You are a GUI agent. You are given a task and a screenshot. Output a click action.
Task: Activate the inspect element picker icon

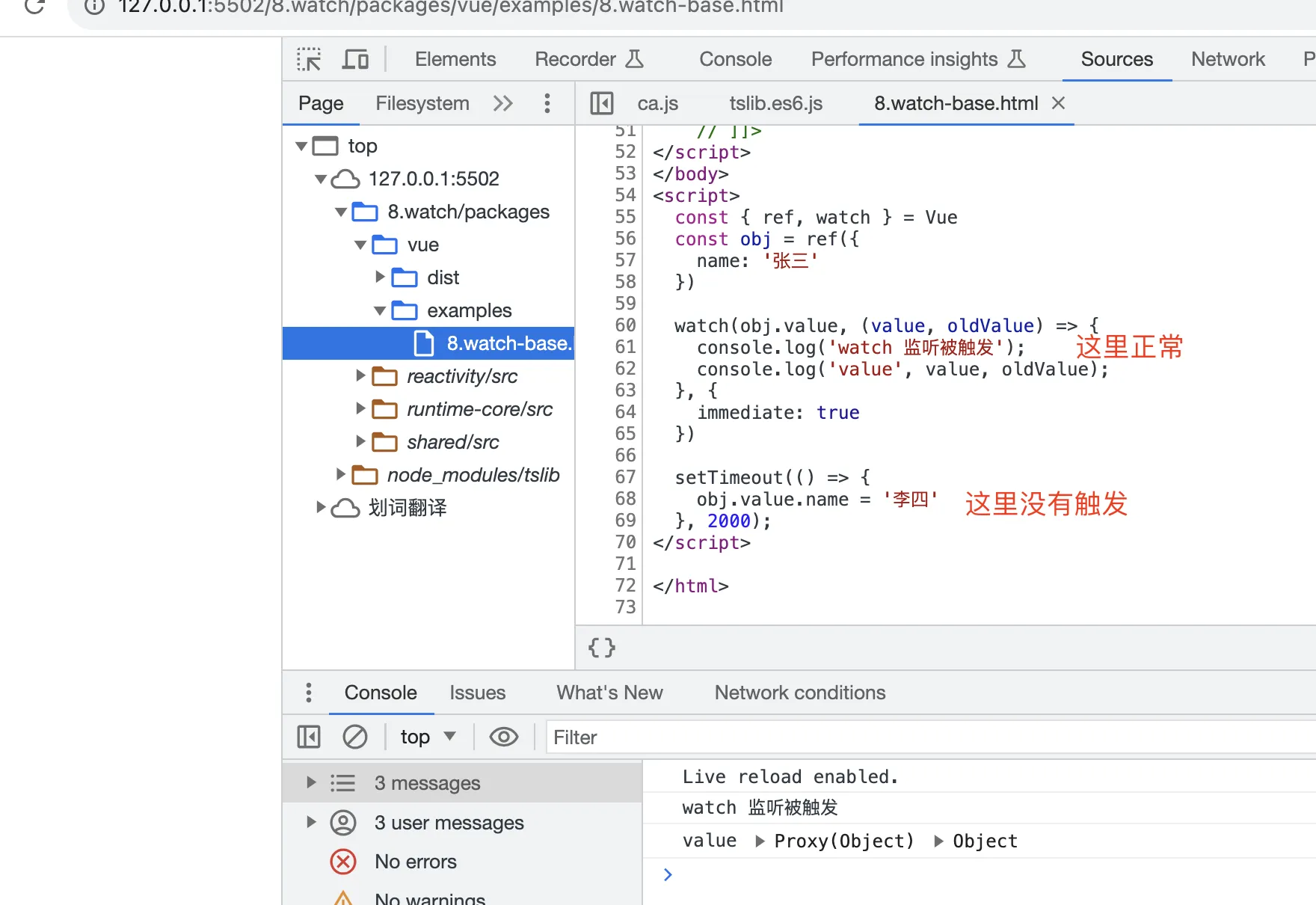pos(309,59)
